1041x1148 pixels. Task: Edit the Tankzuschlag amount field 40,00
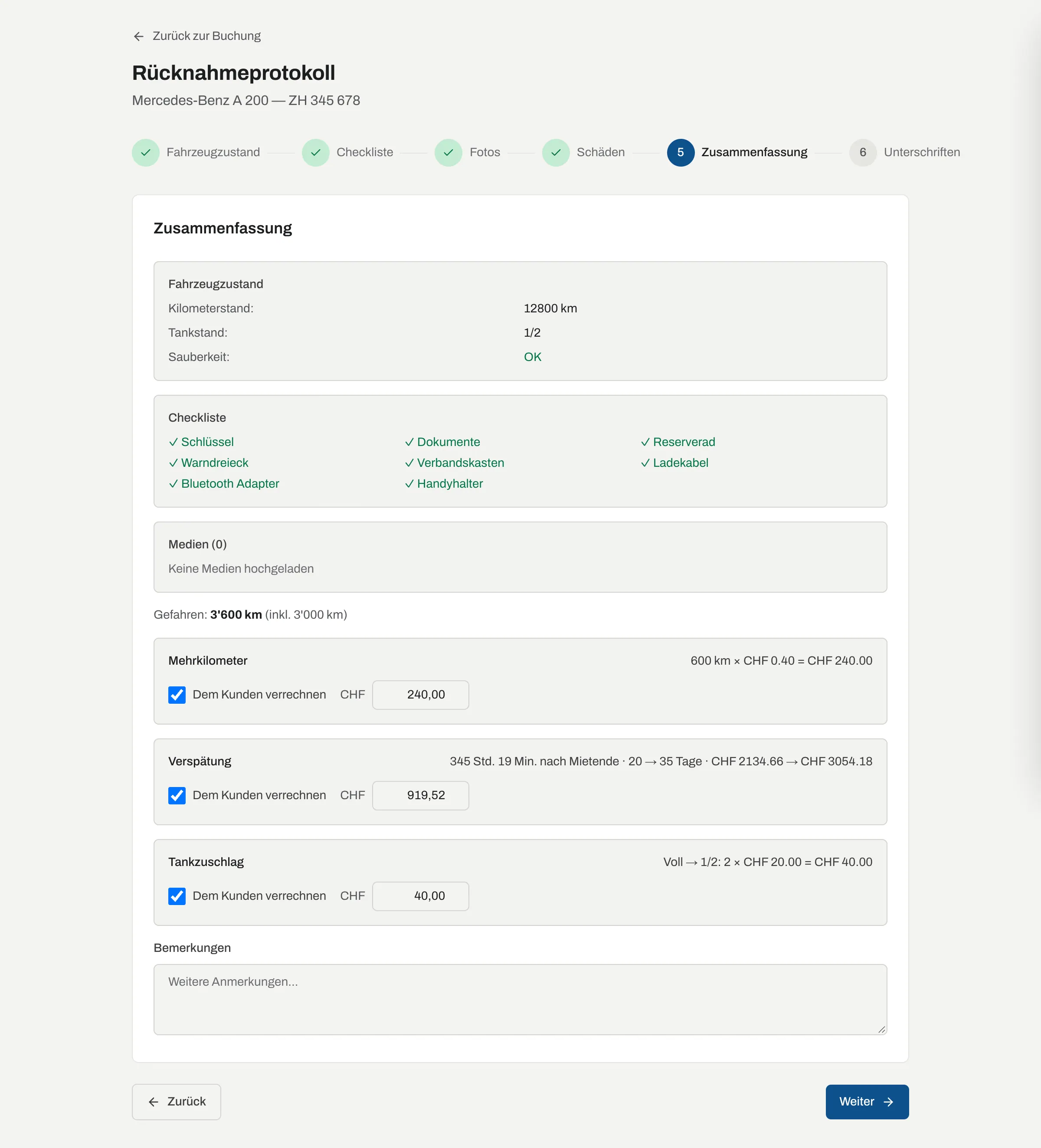(421, 896)
